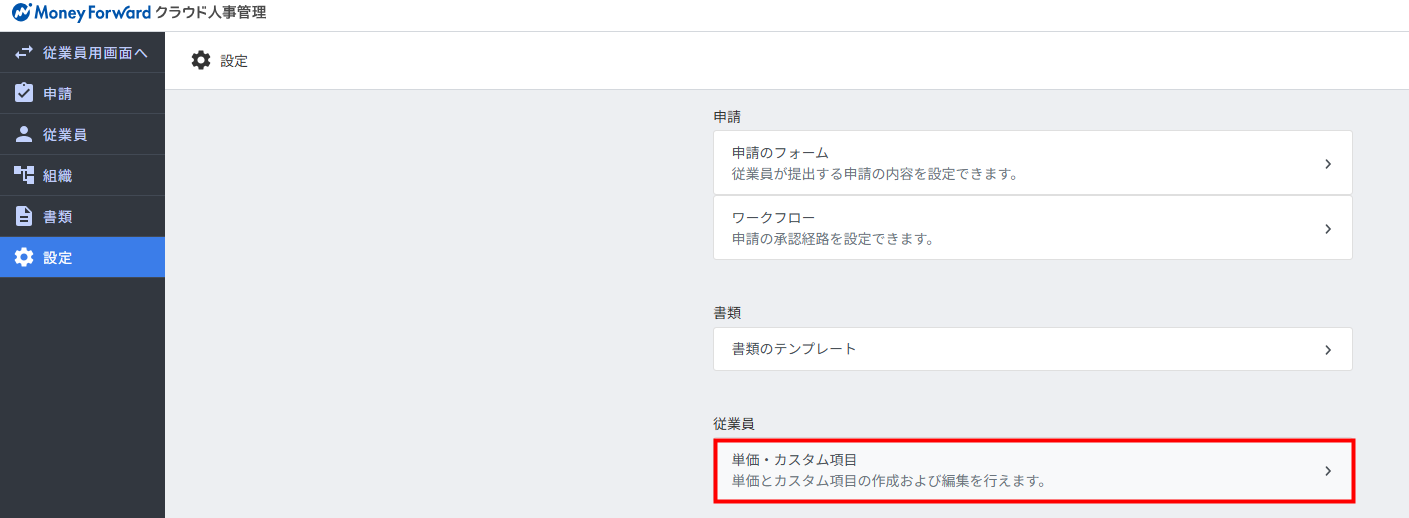Expand the 単価・カスタム項目 row chevron
Viewport: 1409px width, 518px height.
pyautogui.click(x=1327, y=471)
